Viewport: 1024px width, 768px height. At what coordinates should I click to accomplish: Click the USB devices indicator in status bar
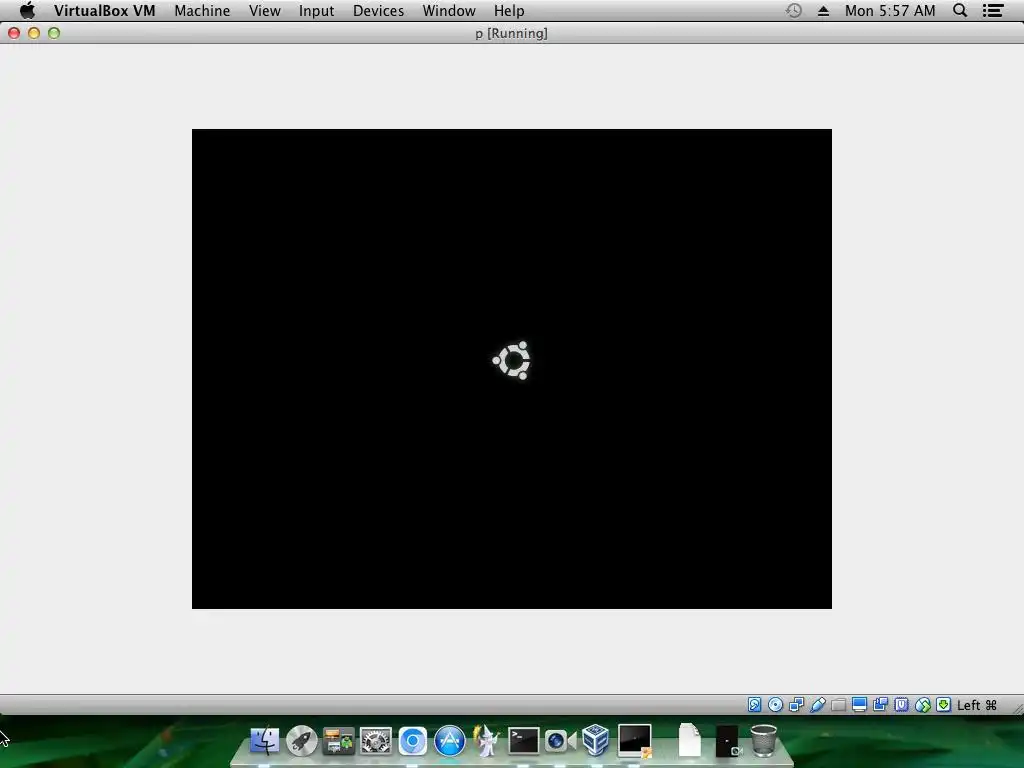817,705
